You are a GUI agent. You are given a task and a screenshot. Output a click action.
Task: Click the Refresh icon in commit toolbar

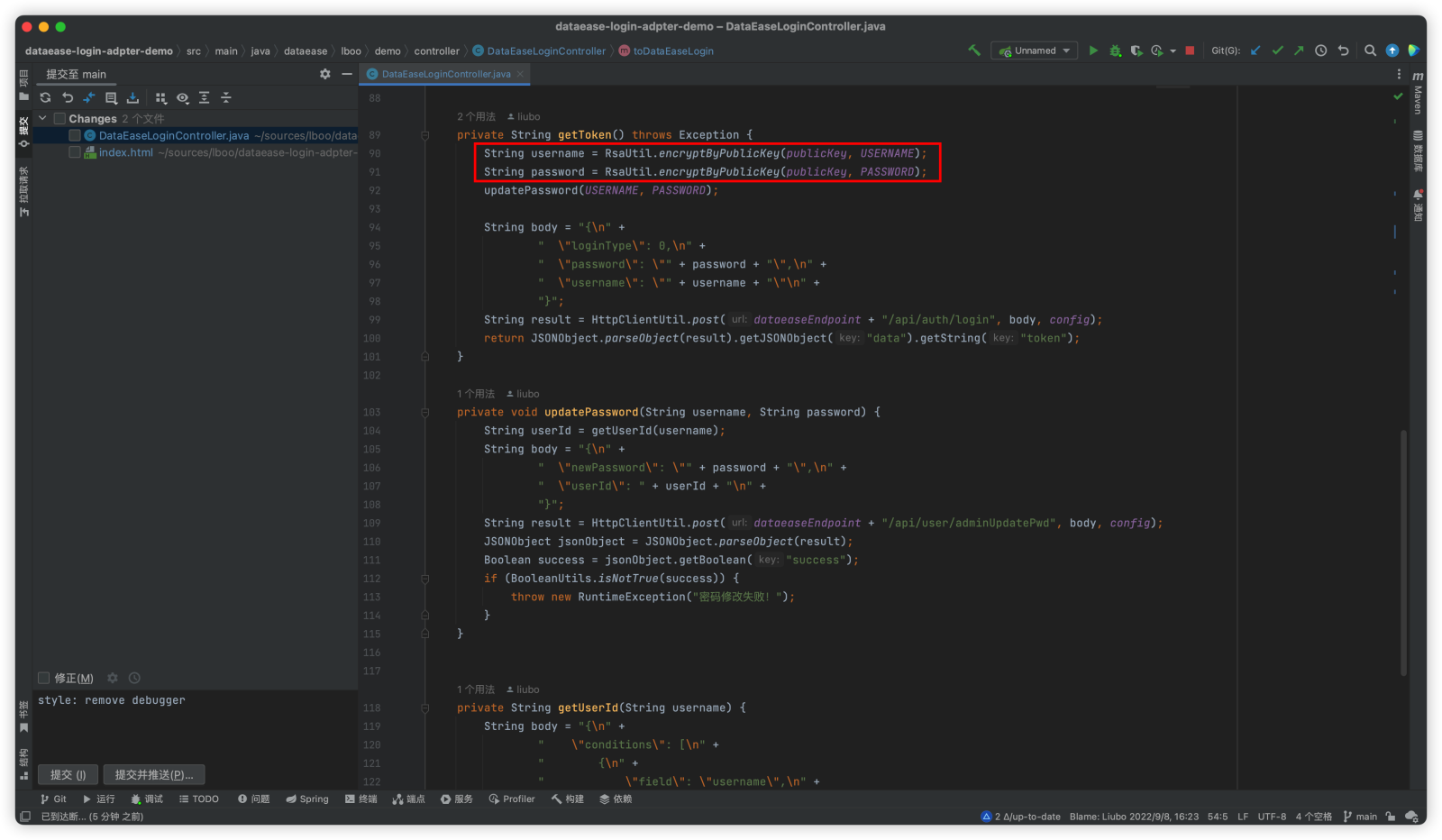click(45, 97)
